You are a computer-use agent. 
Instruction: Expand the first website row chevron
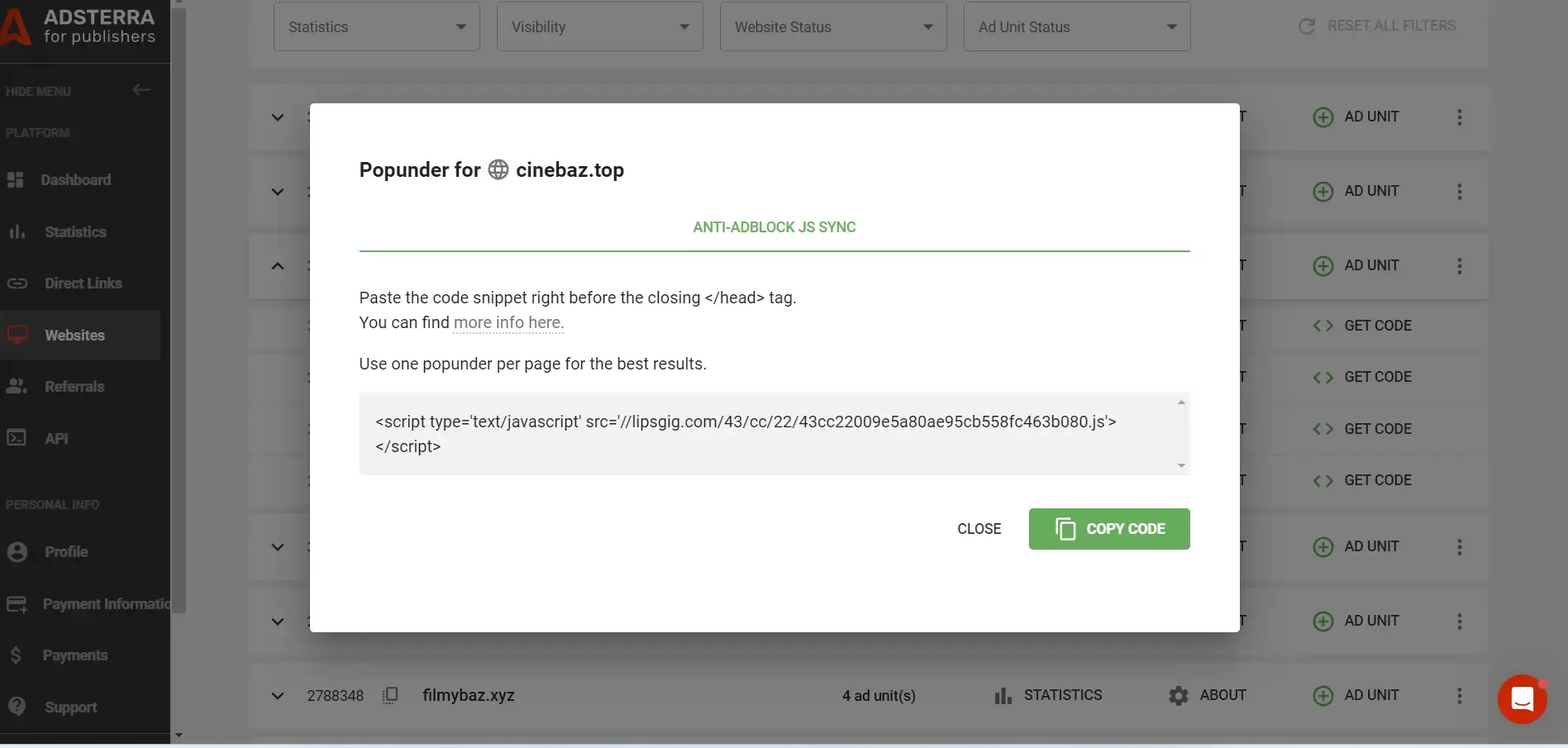(278, 117)
